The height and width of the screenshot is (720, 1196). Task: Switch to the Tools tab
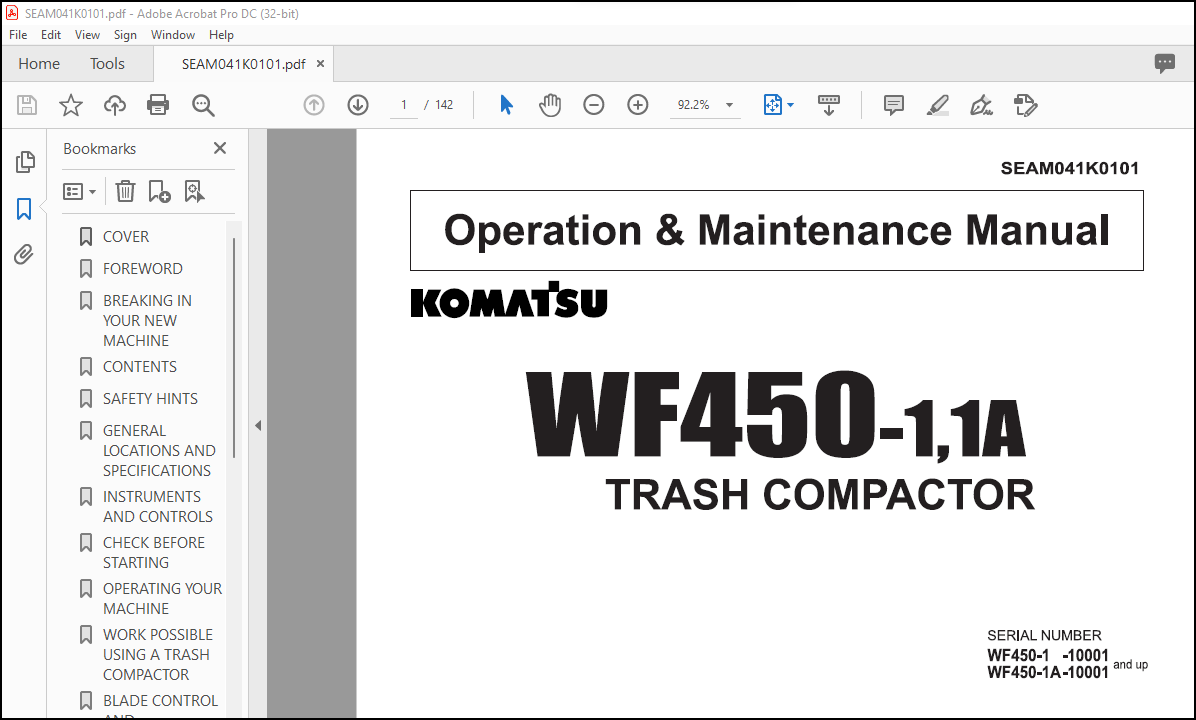point(107,63)
